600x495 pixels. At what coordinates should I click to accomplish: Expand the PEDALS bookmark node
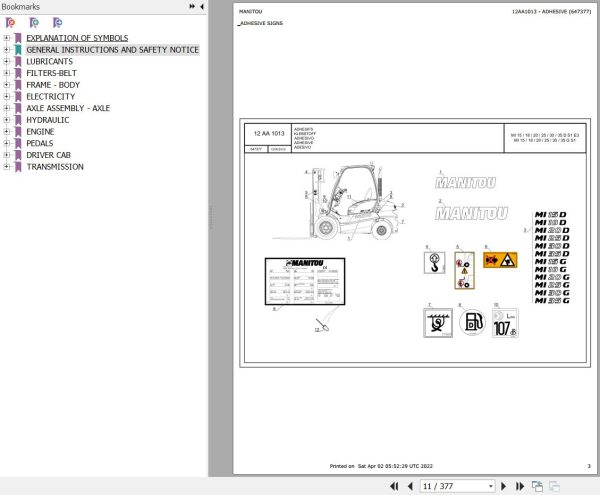click(6, 143)
